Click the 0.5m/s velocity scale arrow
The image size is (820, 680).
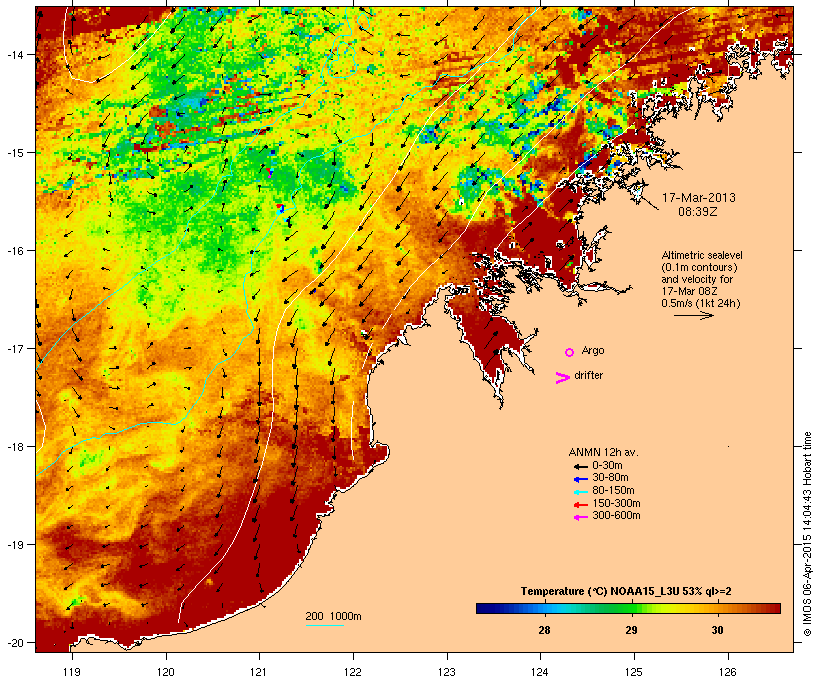click(693, 315)
